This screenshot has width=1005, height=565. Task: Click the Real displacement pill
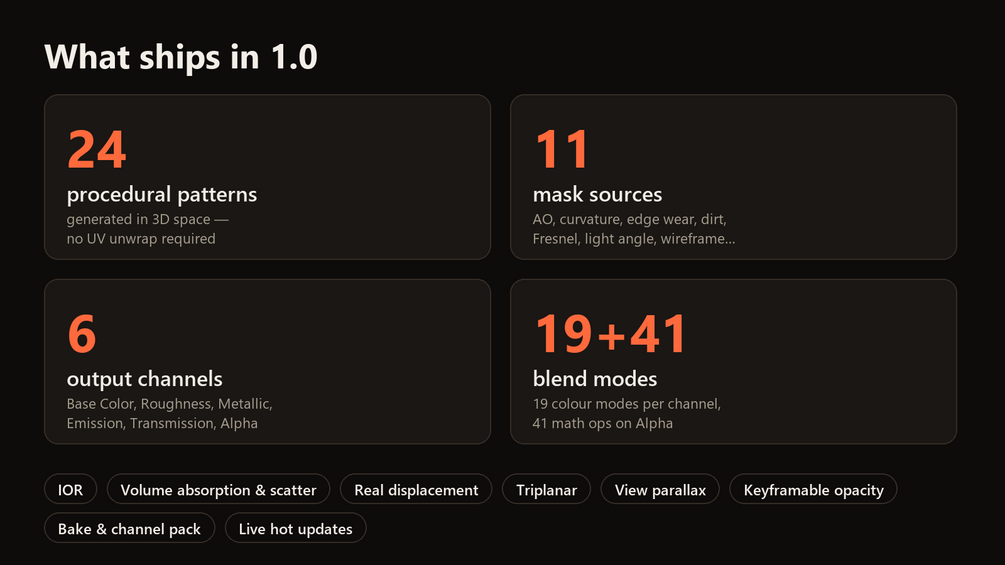point(416,489)
